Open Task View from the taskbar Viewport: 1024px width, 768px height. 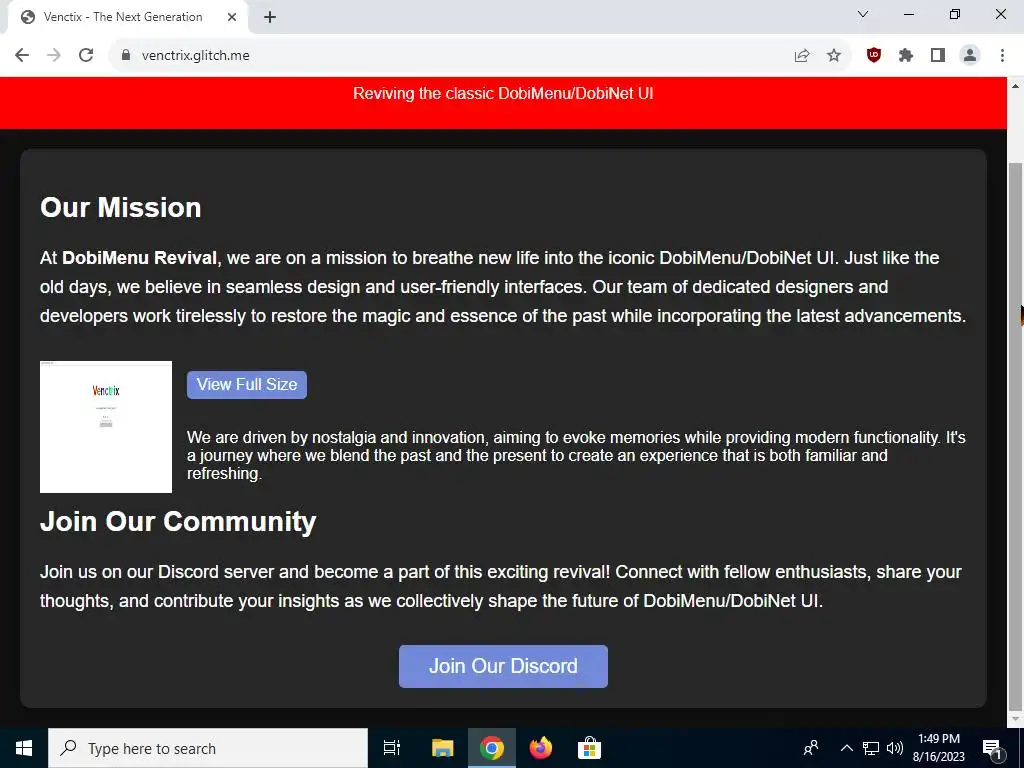pyautogui.click(x=392, y=748)
